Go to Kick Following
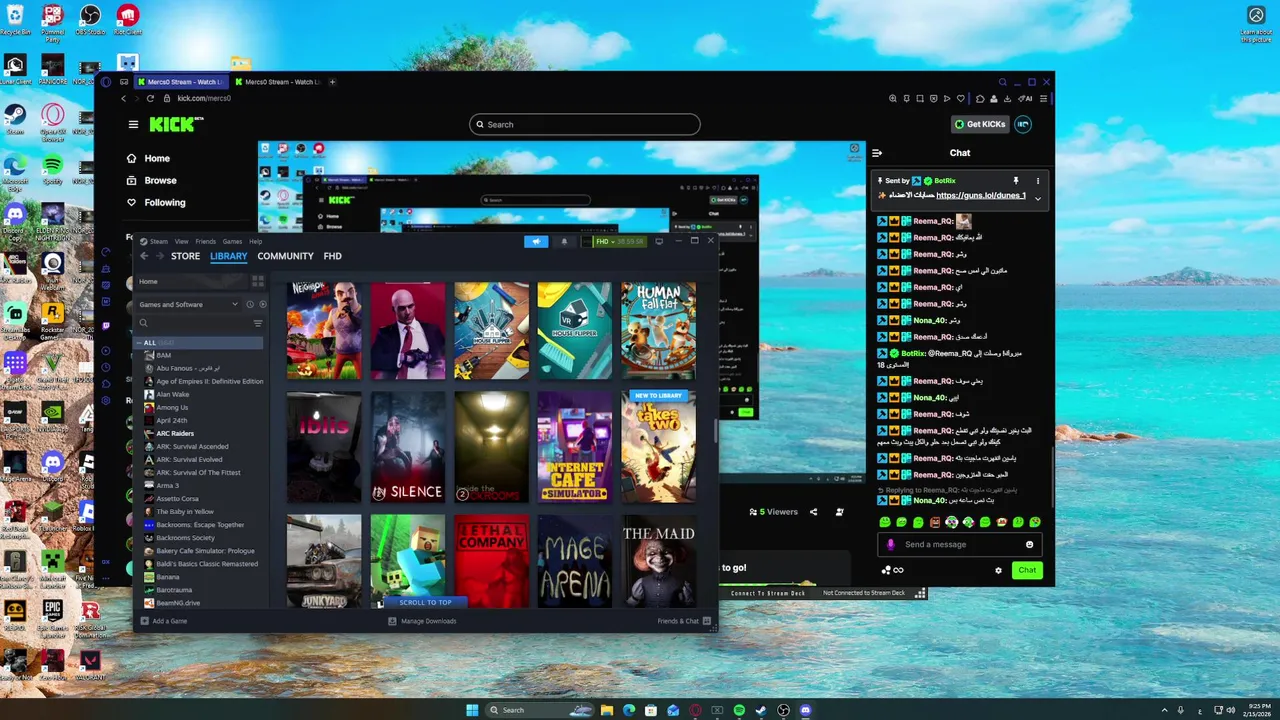The width and height of the screenshot is (1280, 720). [156, 202]
